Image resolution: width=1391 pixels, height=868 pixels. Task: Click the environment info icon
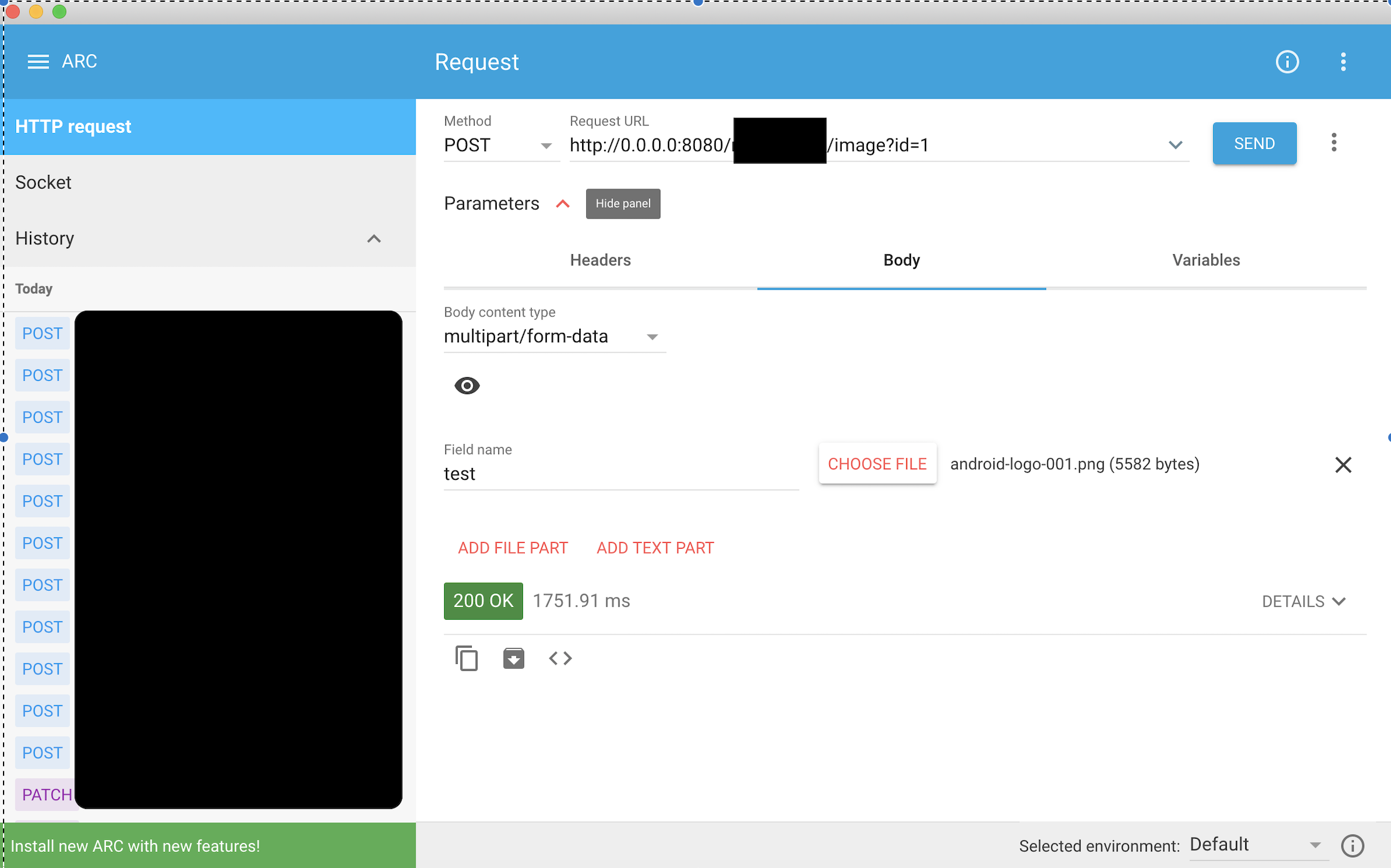click(1352, 845)
